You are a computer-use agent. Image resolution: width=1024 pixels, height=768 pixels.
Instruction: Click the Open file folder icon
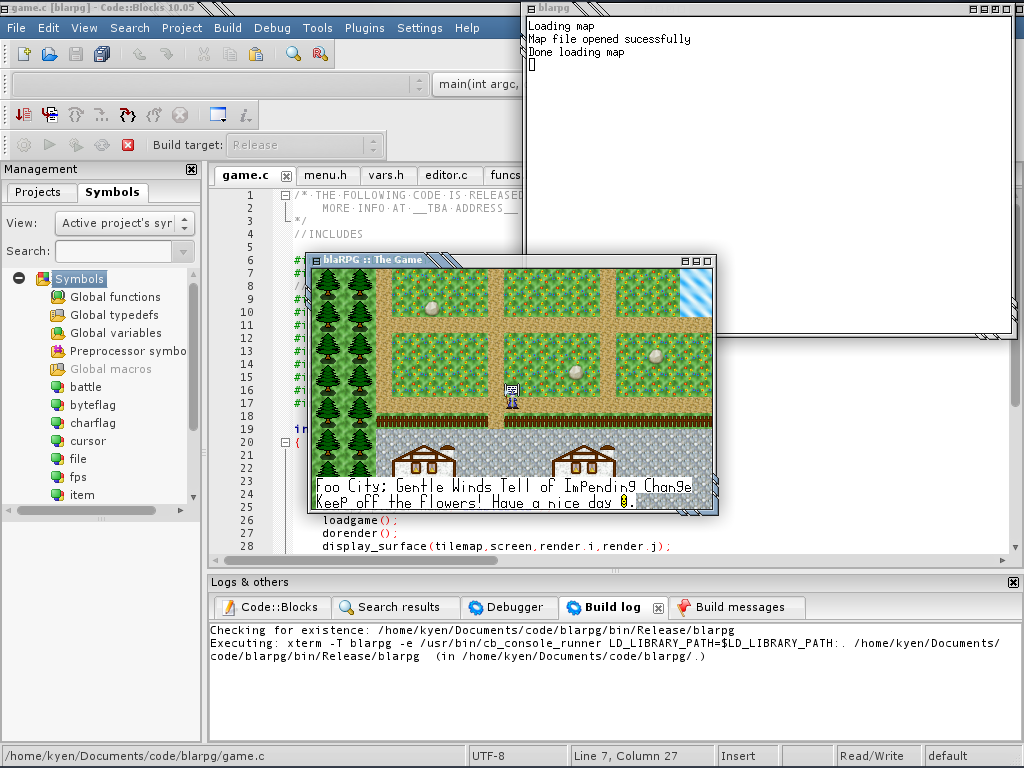49,54
